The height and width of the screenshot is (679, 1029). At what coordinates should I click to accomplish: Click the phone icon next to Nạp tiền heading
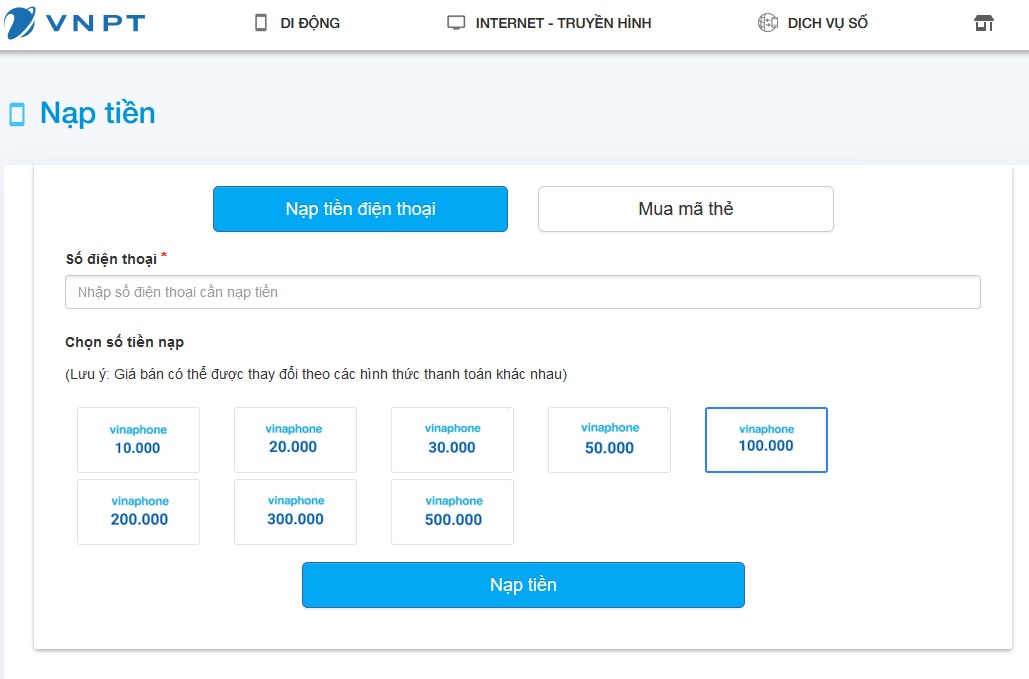tap(17, 114)
